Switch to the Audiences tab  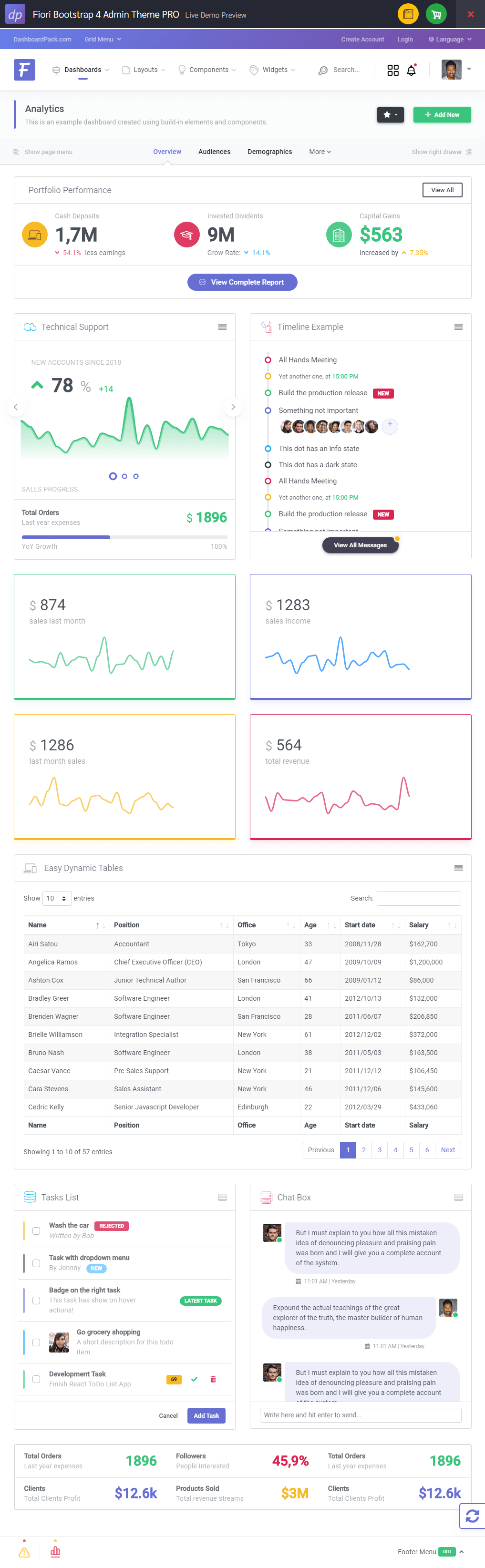coord(214,152)
